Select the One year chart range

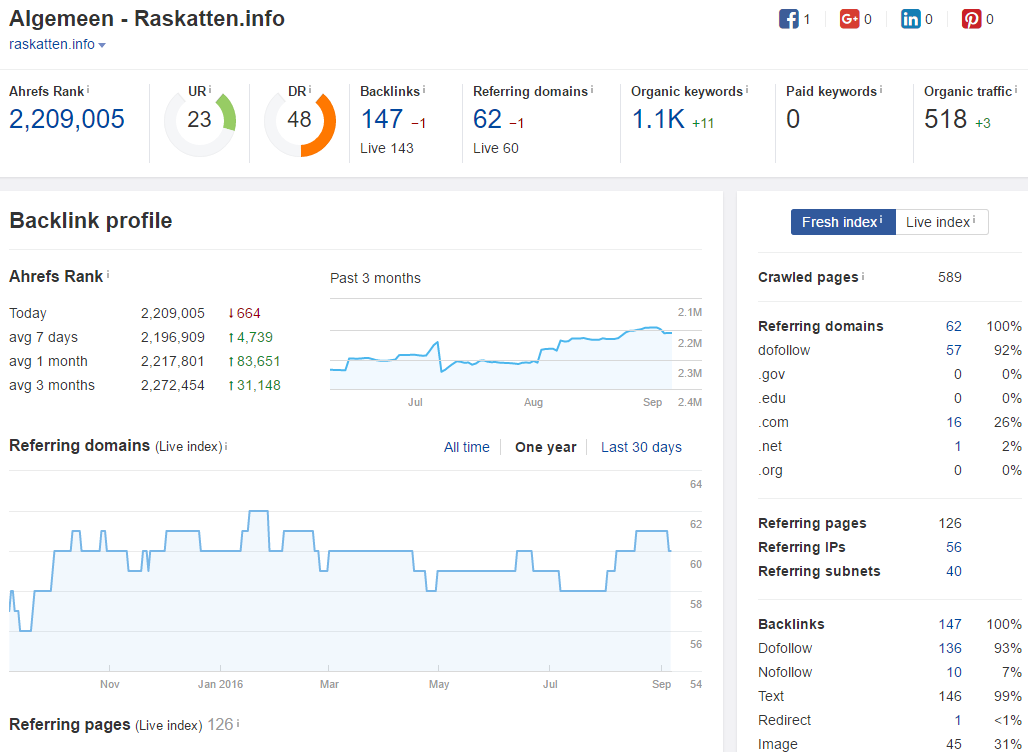545,447
